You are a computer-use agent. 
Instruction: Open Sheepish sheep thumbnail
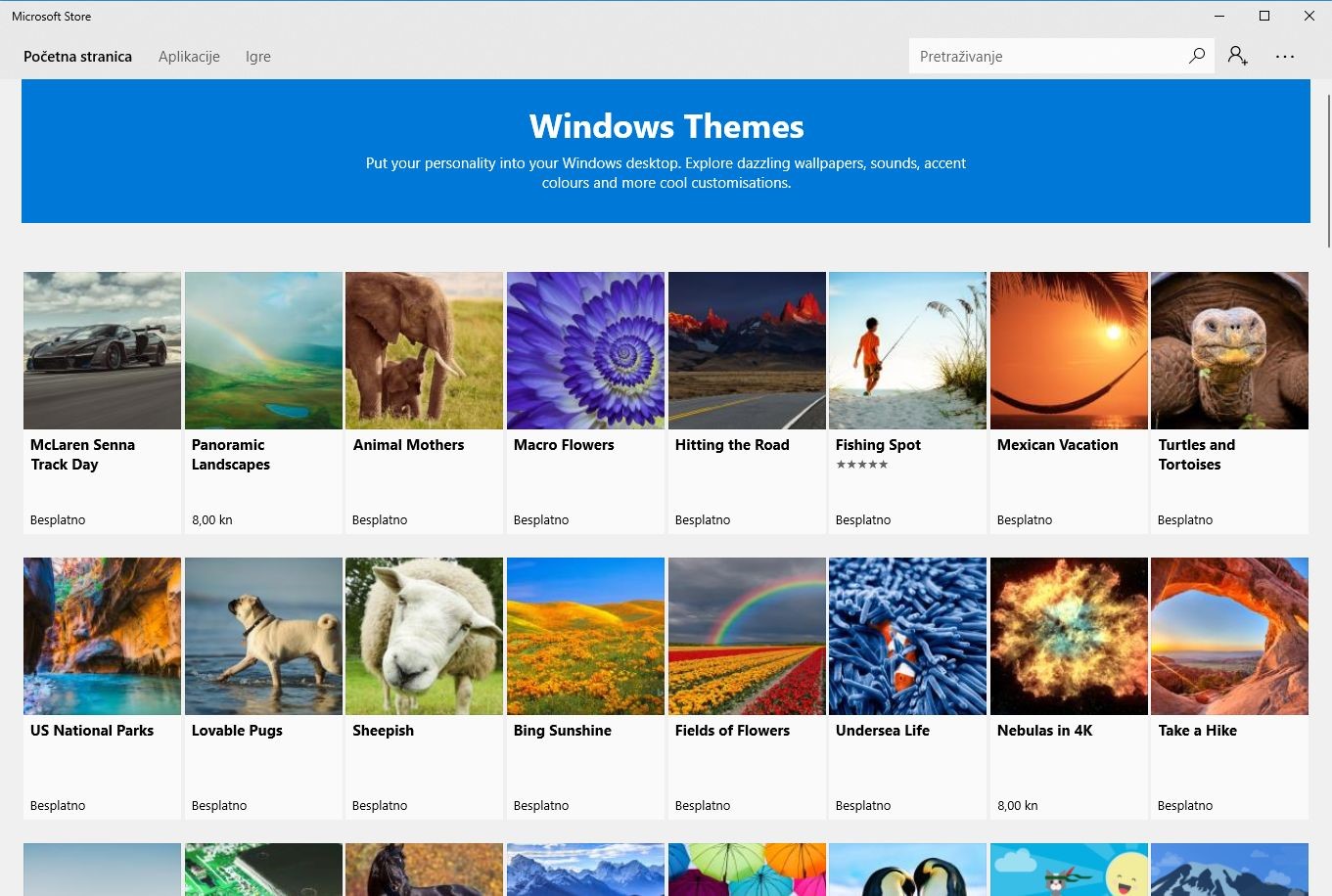point(424,636)
